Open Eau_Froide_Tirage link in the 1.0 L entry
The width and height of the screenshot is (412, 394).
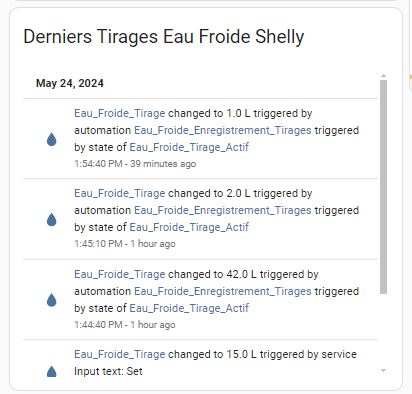(120, 114)
